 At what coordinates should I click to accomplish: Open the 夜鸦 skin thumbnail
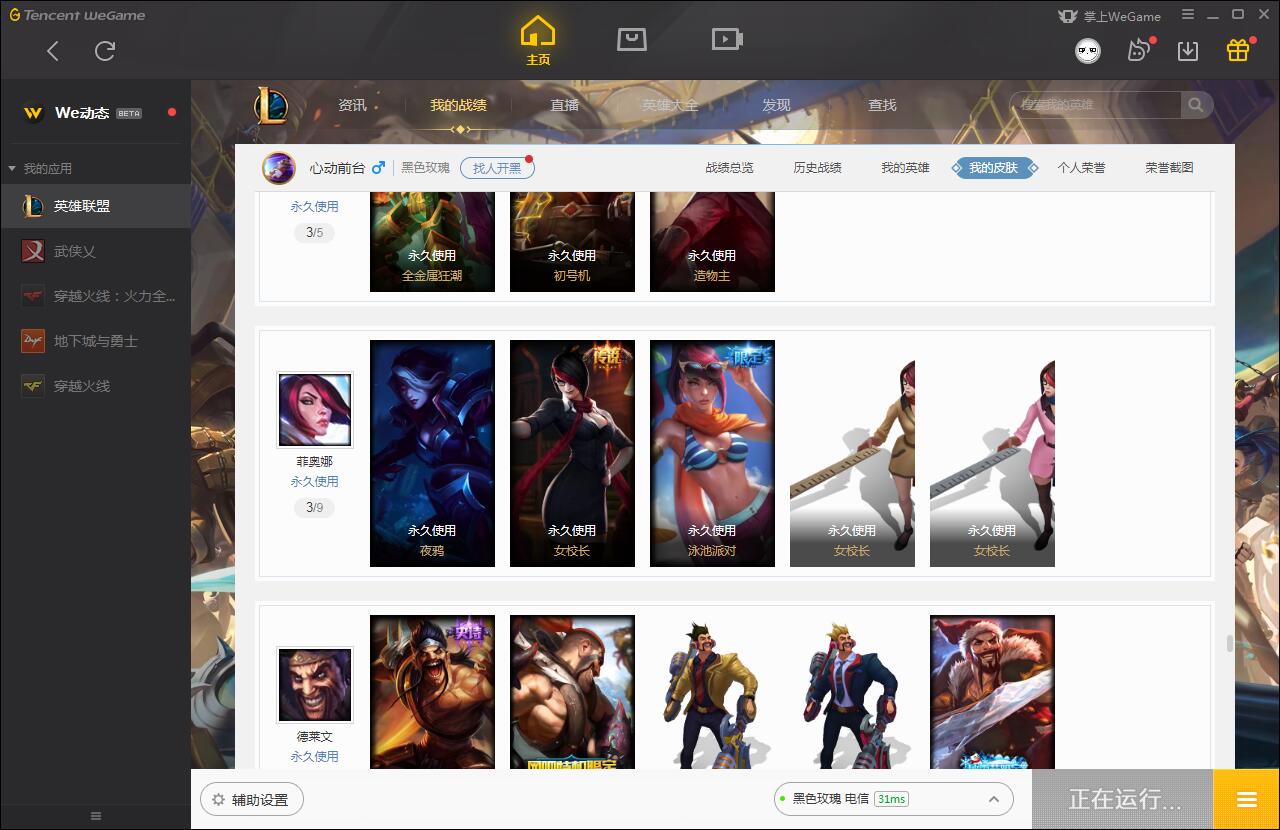[x=432, y=453]
